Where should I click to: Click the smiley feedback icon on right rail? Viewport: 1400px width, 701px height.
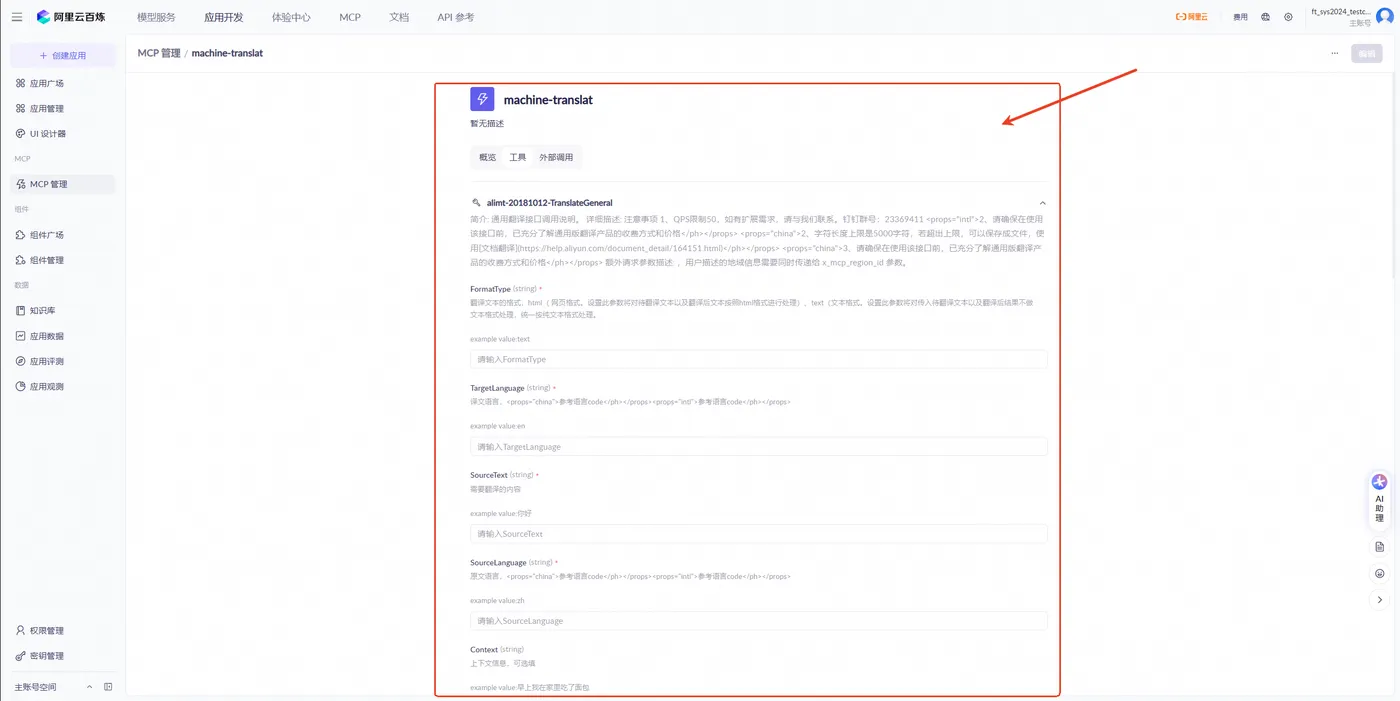1380,574
